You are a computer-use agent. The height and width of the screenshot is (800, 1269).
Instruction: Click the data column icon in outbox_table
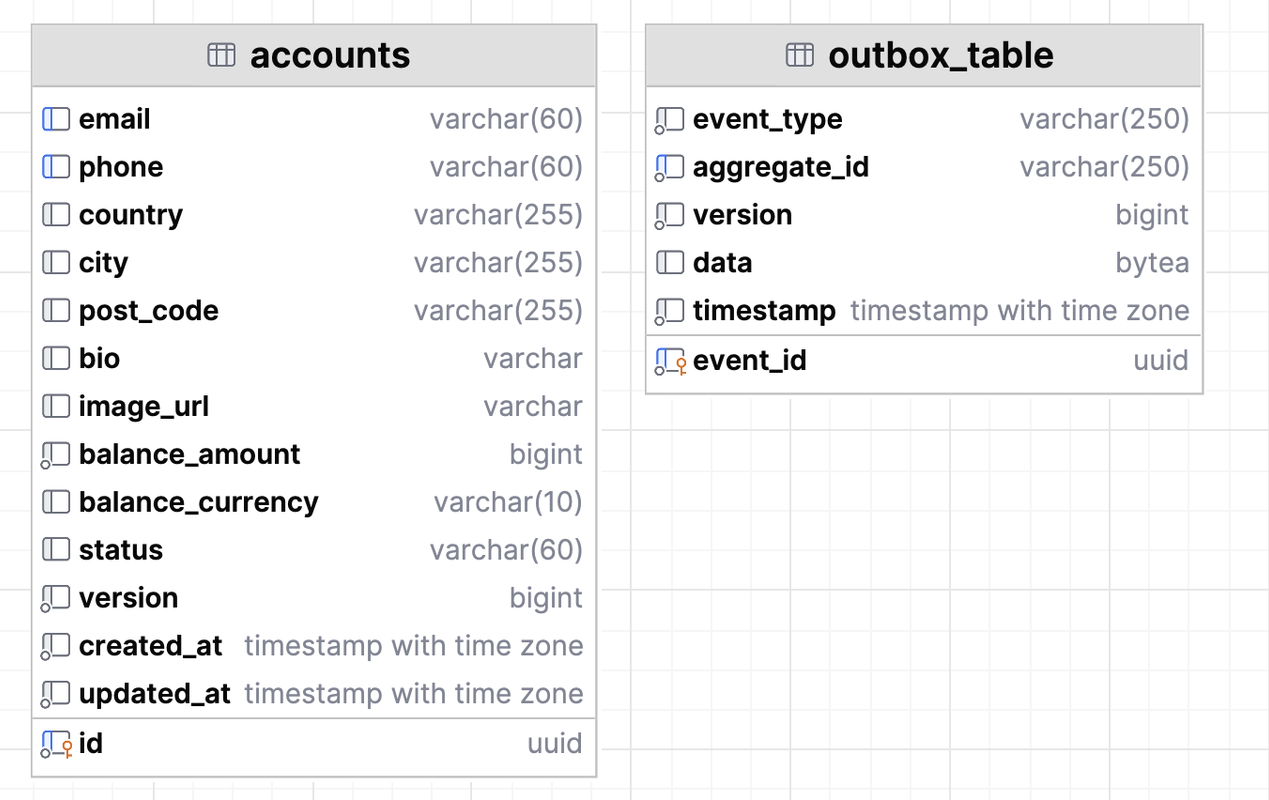[x=670, y=263]
